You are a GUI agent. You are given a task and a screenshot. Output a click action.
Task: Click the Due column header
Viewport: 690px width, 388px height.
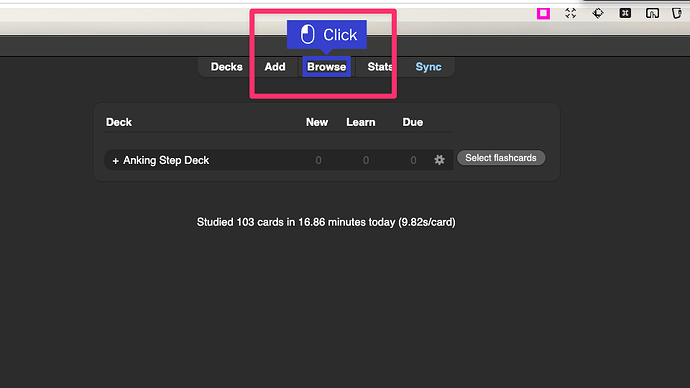(413, 122)
